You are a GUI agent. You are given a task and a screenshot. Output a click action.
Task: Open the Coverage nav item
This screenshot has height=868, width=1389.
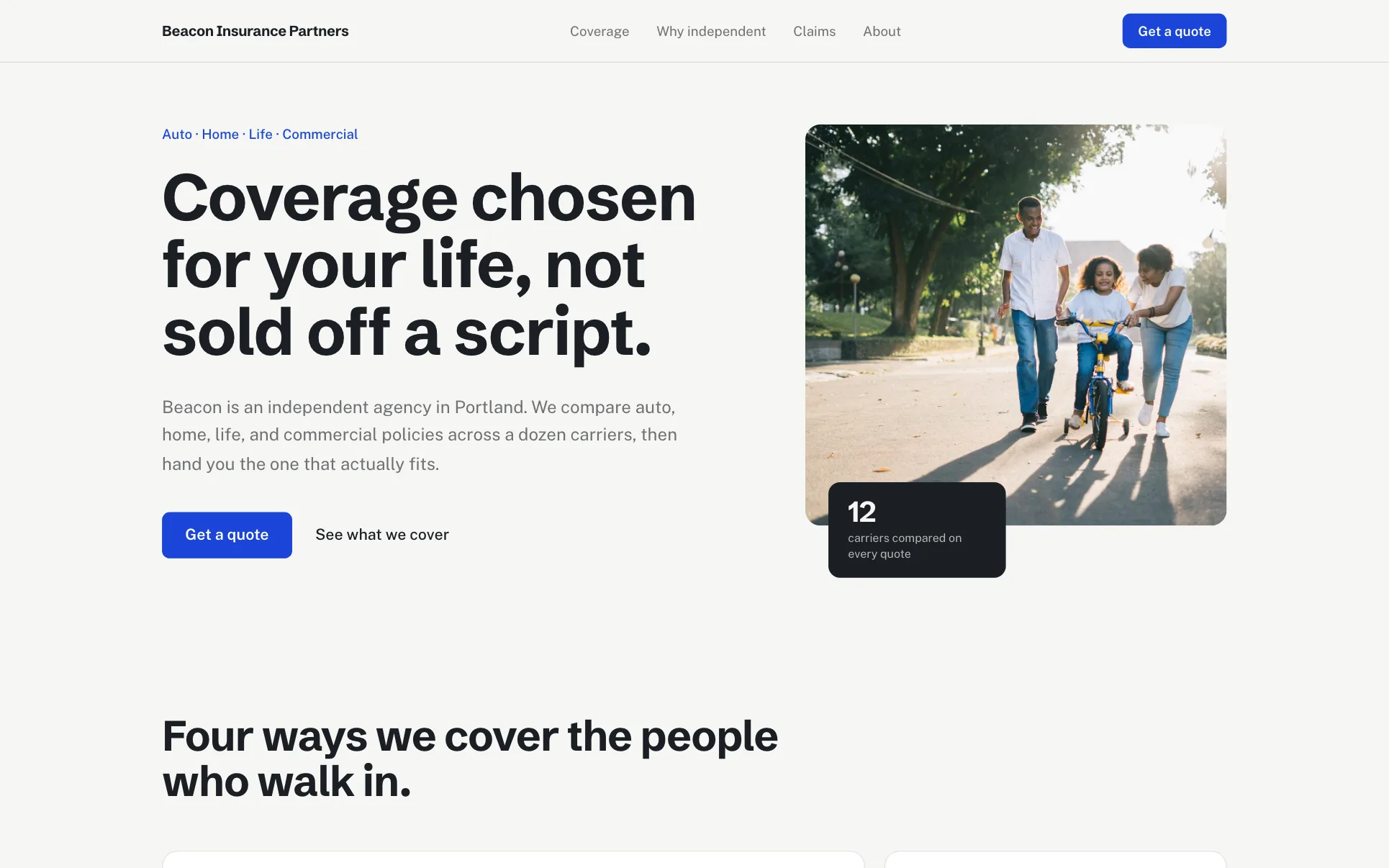pos(600,31)
